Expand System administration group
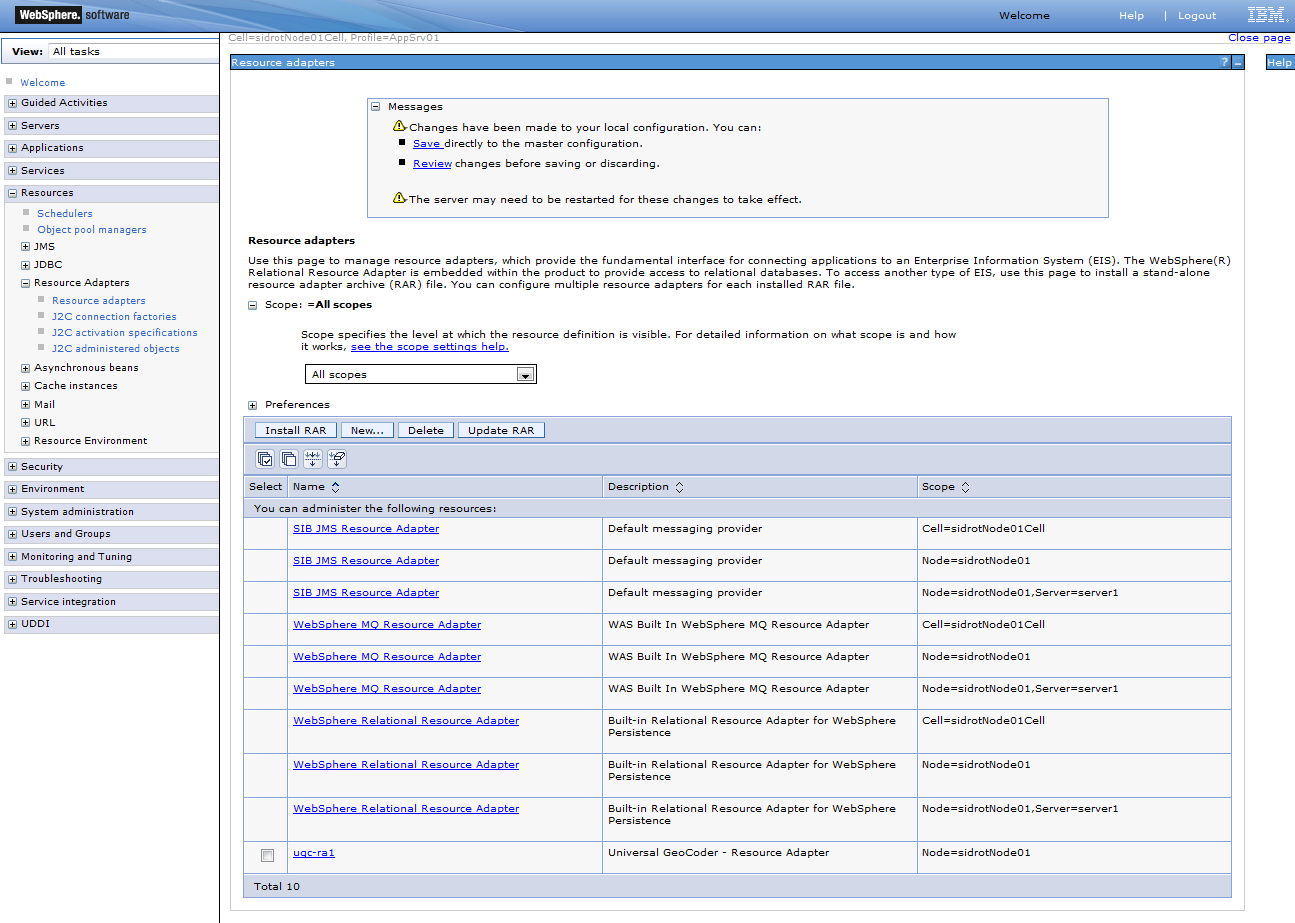The width and height of the screenshot is (1295, 923). 12,512
